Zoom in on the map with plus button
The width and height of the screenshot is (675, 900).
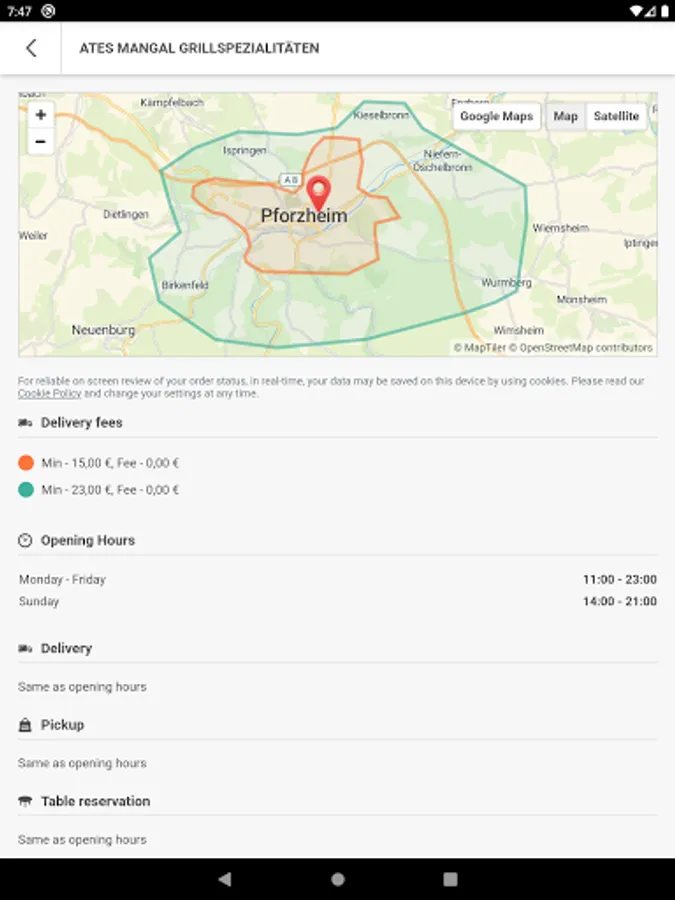click(41, 115)
